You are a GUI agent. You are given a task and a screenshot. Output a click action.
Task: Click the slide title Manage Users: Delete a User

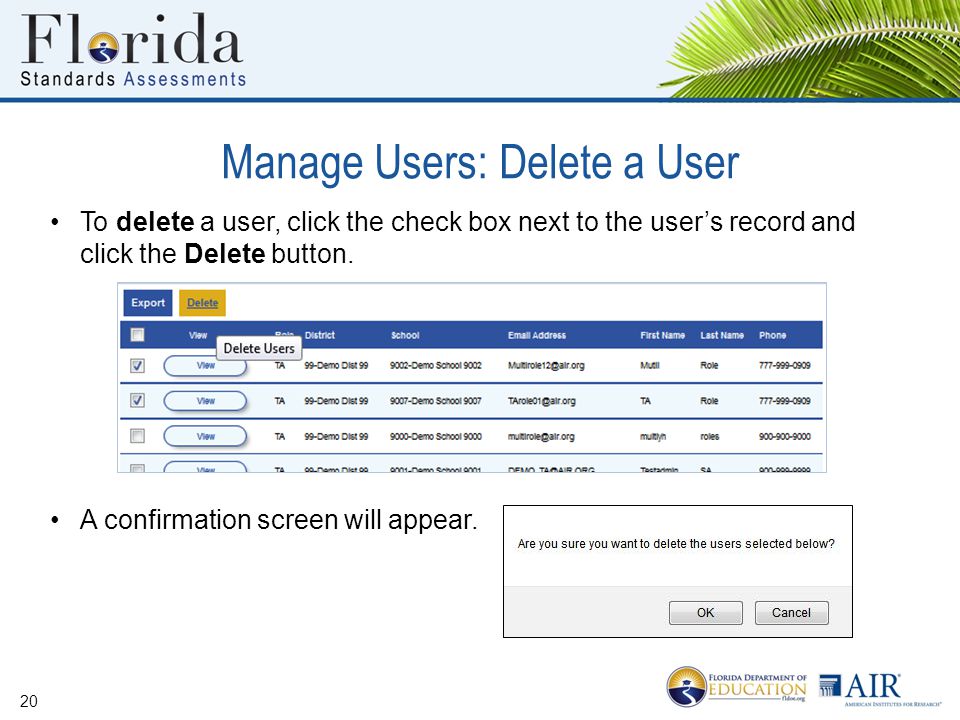tap(480, 163)
